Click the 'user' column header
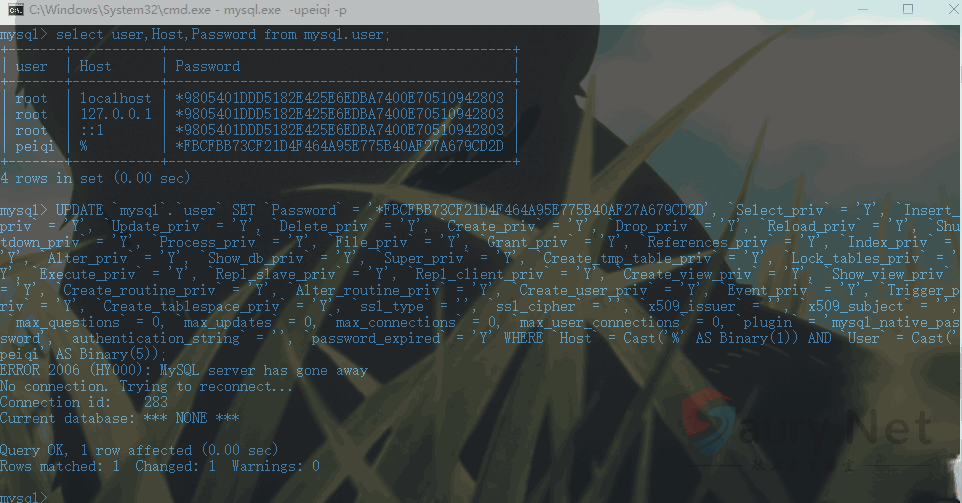Screen dimensions: 962x503 click(x=31, y=66)
